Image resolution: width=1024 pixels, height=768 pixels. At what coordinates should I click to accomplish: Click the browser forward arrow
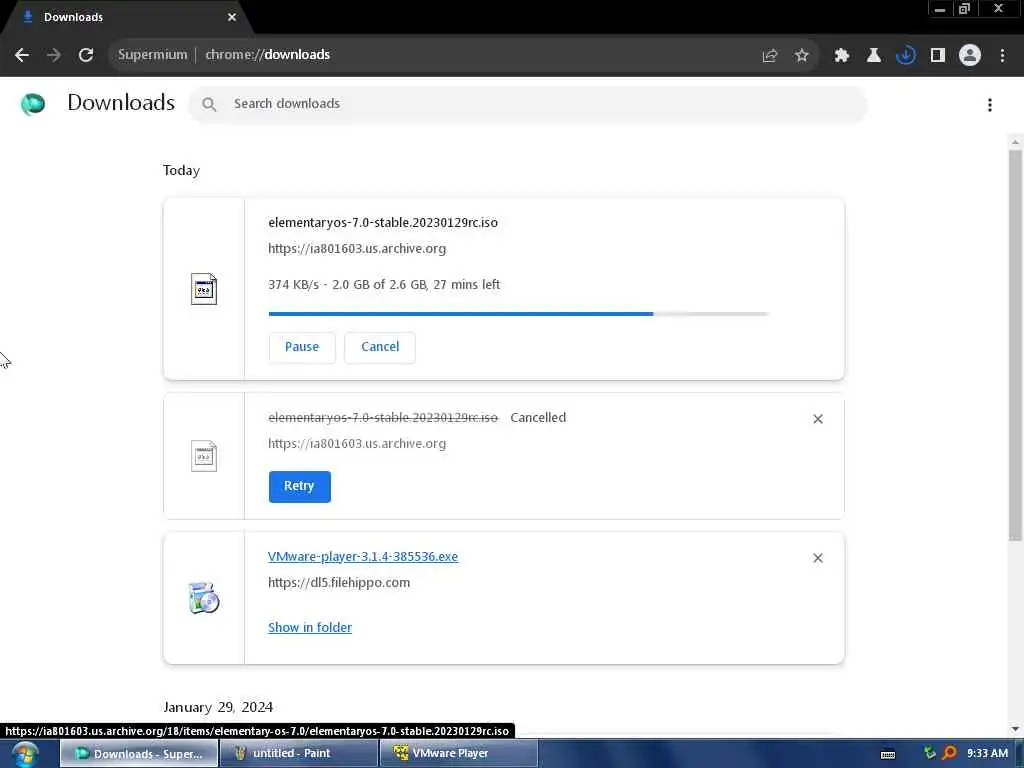[x=54, y=55]
